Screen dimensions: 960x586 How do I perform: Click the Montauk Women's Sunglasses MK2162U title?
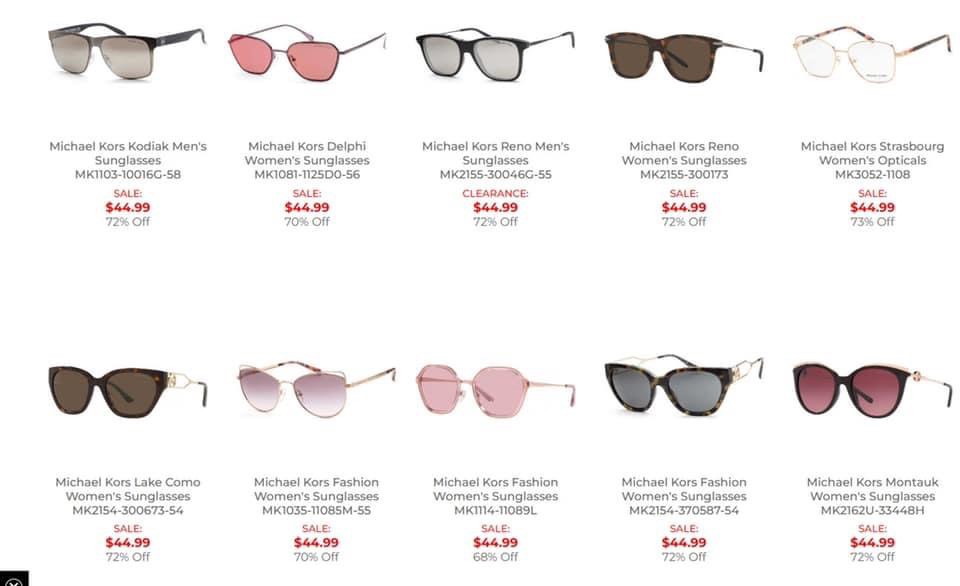pyautogui.click(x=872, y=496)
